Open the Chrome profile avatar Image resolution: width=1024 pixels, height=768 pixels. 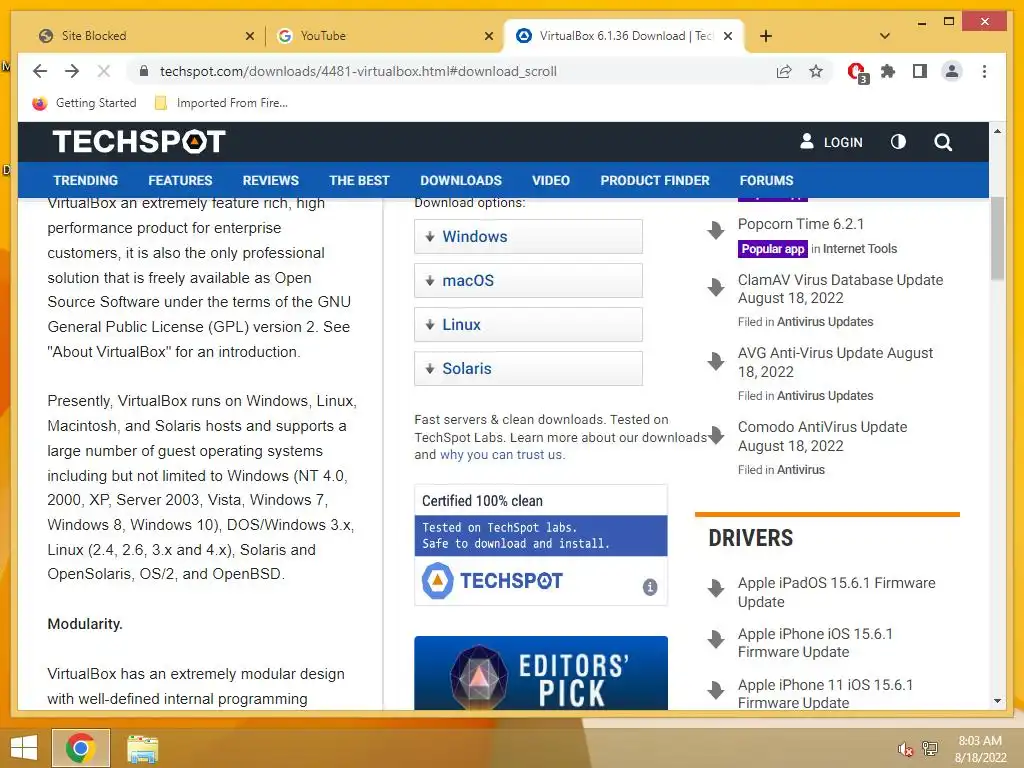click(952, 71)
